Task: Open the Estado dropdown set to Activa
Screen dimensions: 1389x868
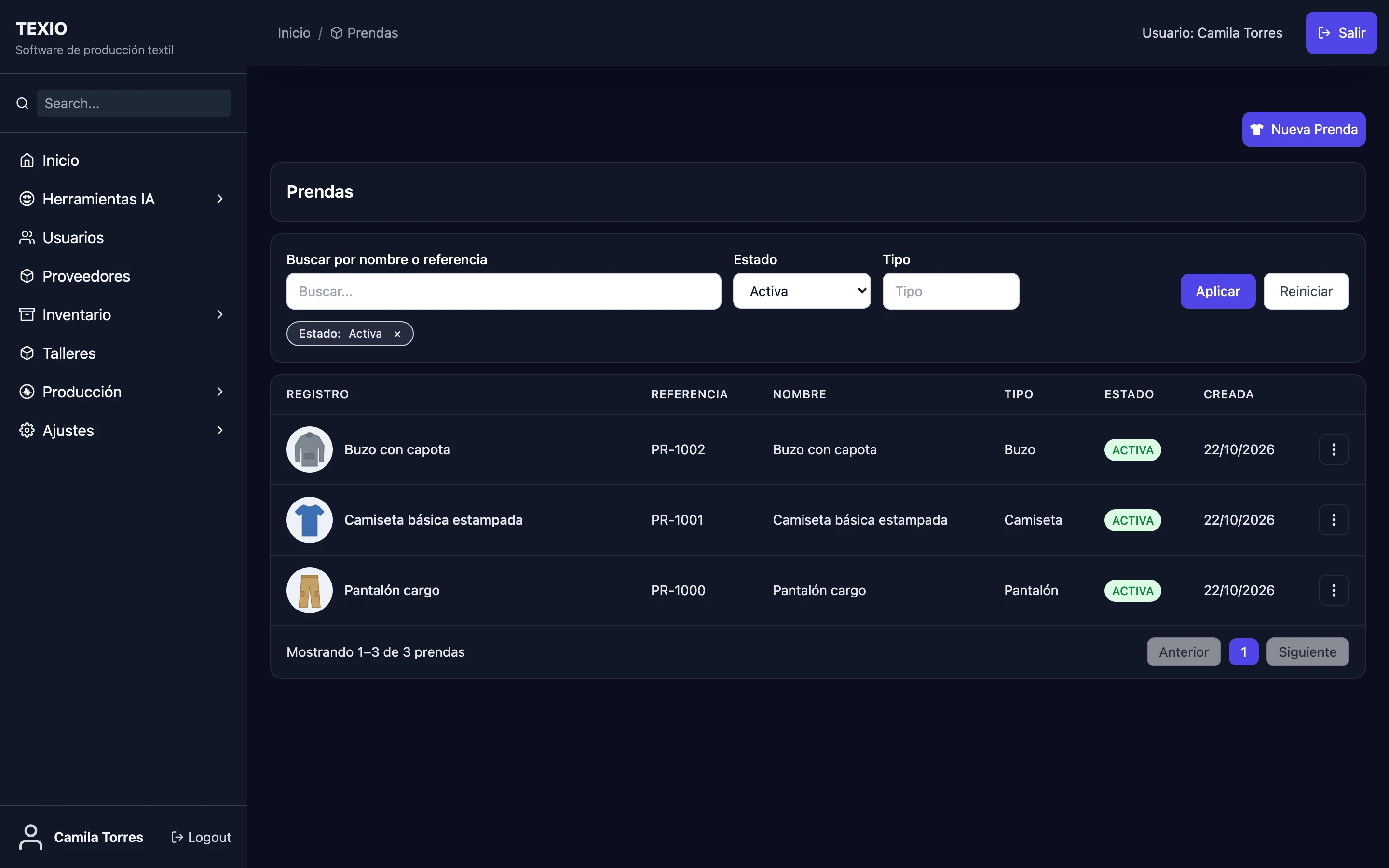Action: click(x=802, y=291)
